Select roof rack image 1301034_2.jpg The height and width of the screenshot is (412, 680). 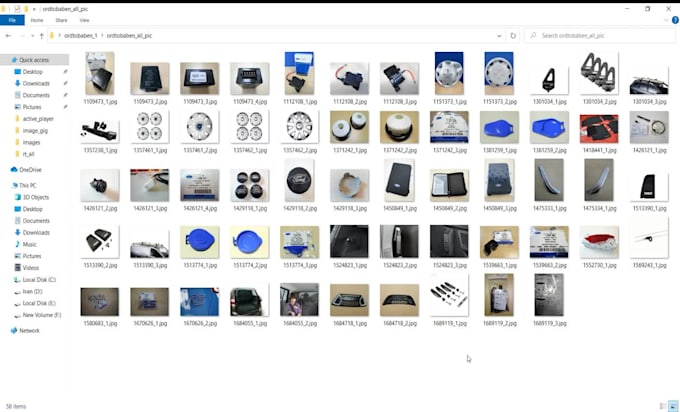click(x=599, y=72)
